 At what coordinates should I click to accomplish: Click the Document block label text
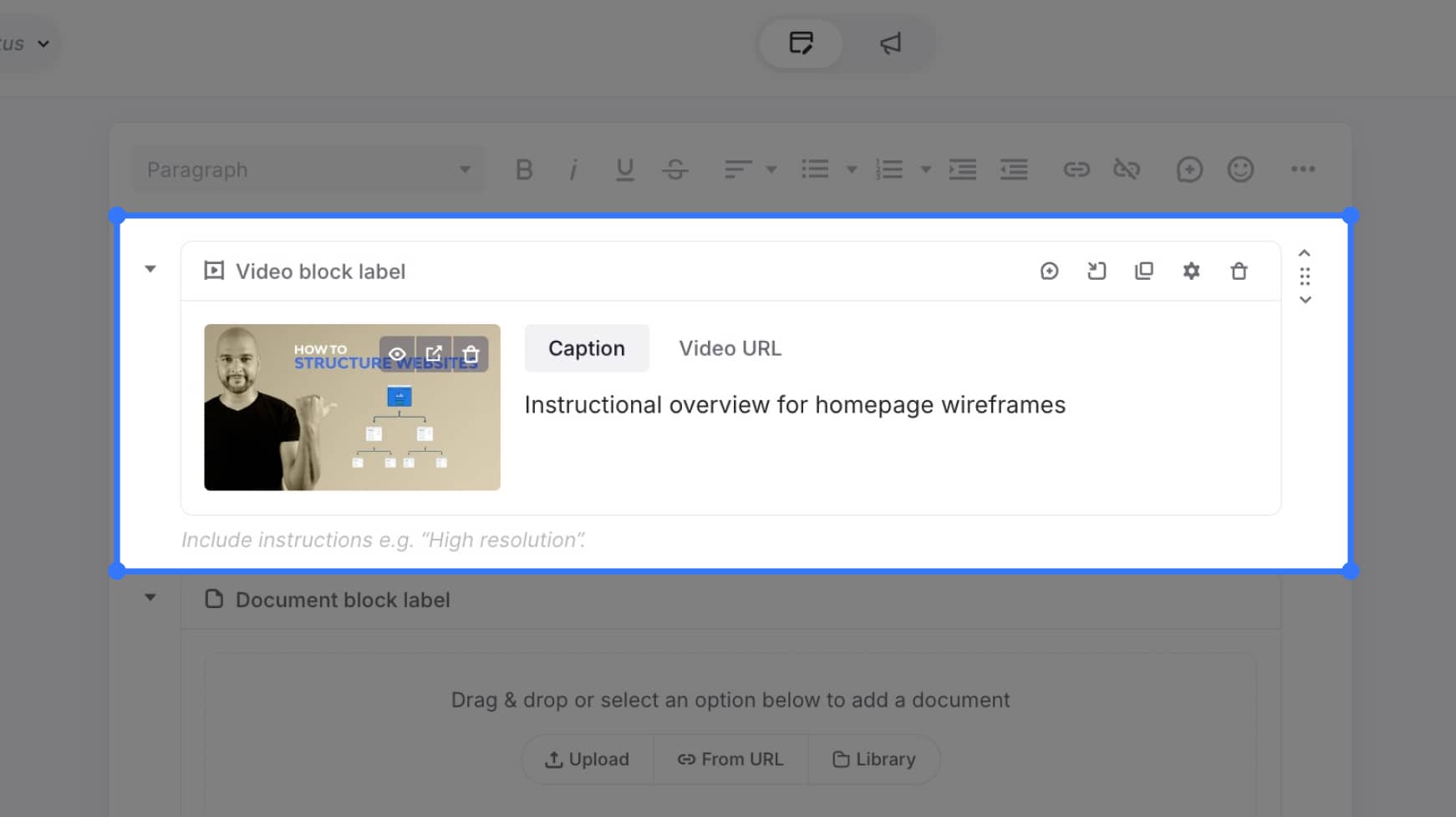click(343, 600)
